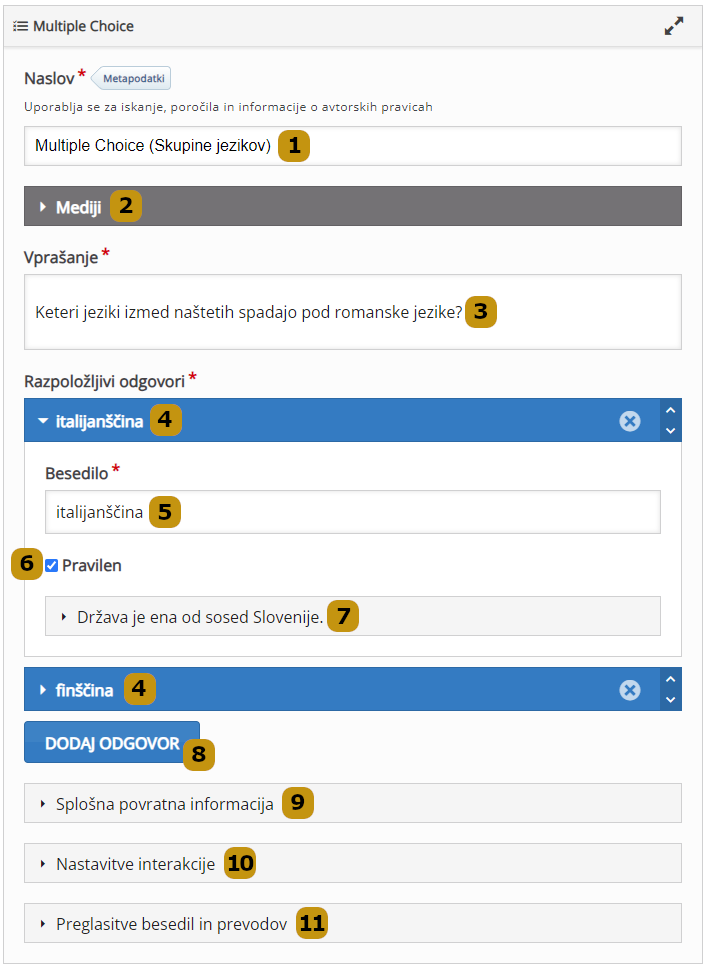The width and height of the screenshot is (707, 968).
Task: Remove the finščina answer with the X icon
Action: click(x=629, y=689)
